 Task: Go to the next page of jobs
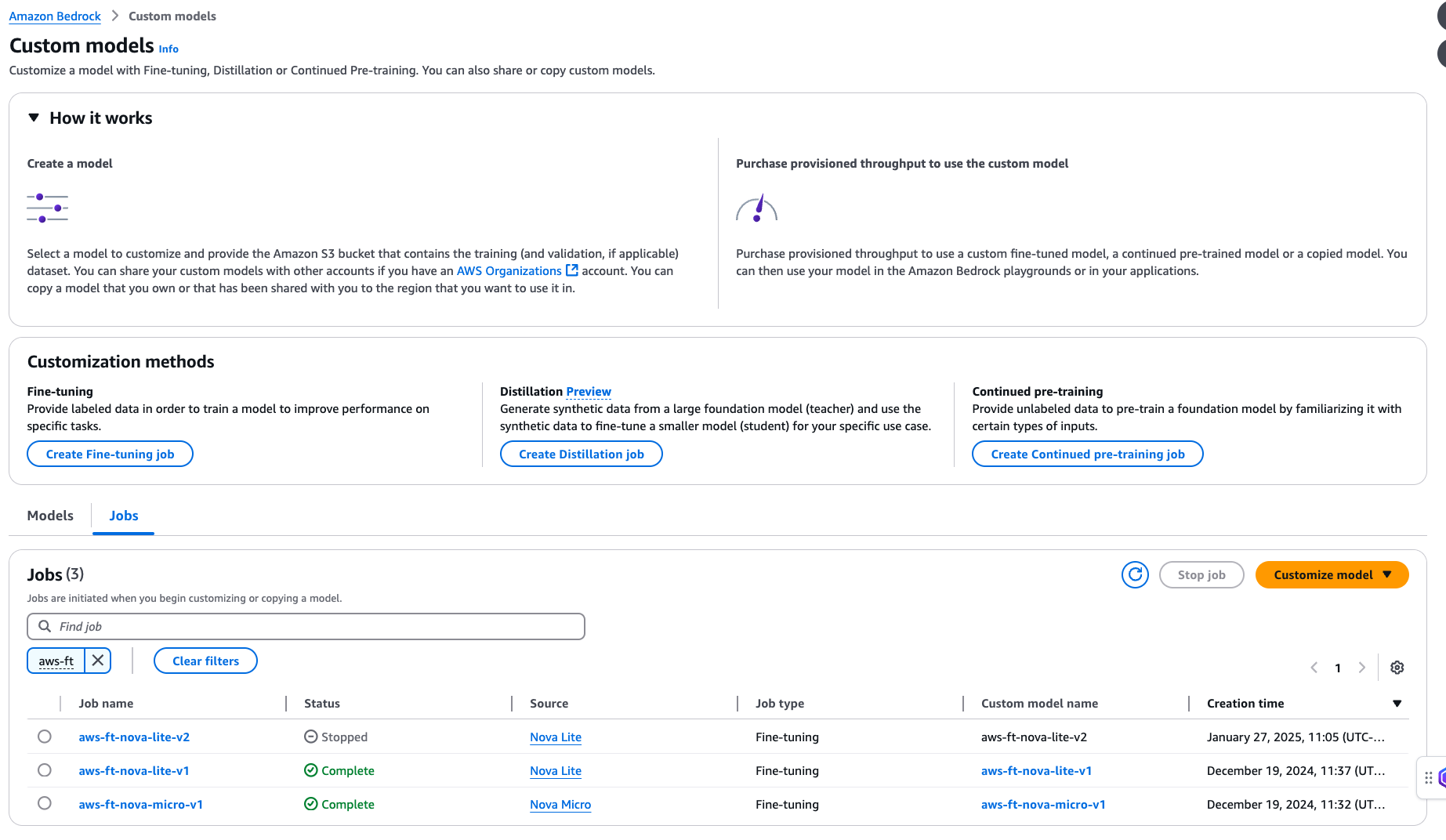(x=1362, y=668)
